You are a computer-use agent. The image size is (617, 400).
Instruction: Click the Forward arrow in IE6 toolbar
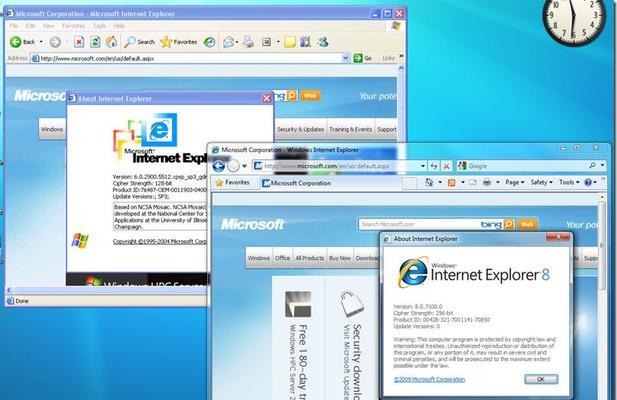(55, 42)
